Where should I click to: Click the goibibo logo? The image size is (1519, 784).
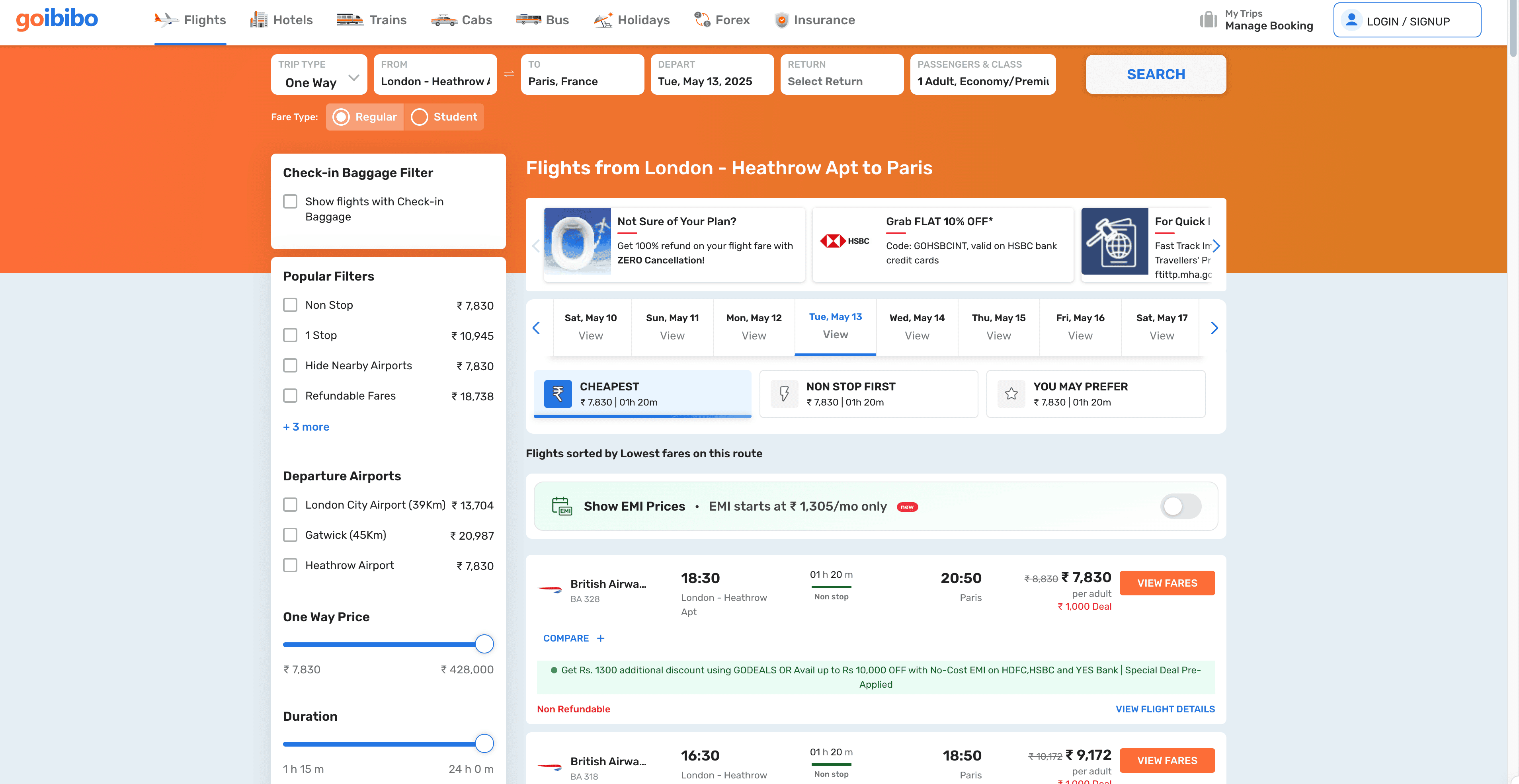tap(57, 20)
